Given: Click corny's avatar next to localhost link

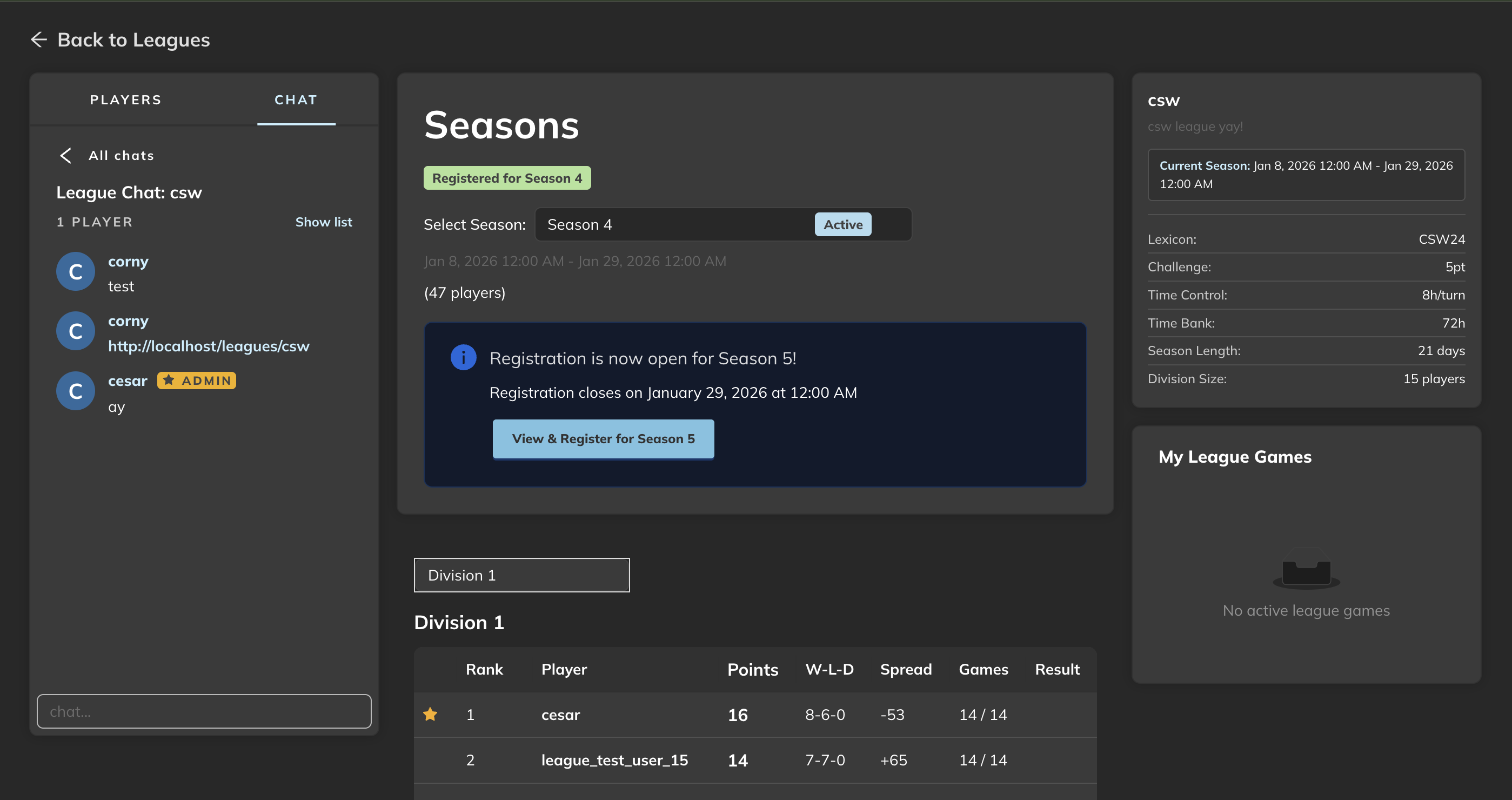Looking at the screenshot, I should [76, 331].
